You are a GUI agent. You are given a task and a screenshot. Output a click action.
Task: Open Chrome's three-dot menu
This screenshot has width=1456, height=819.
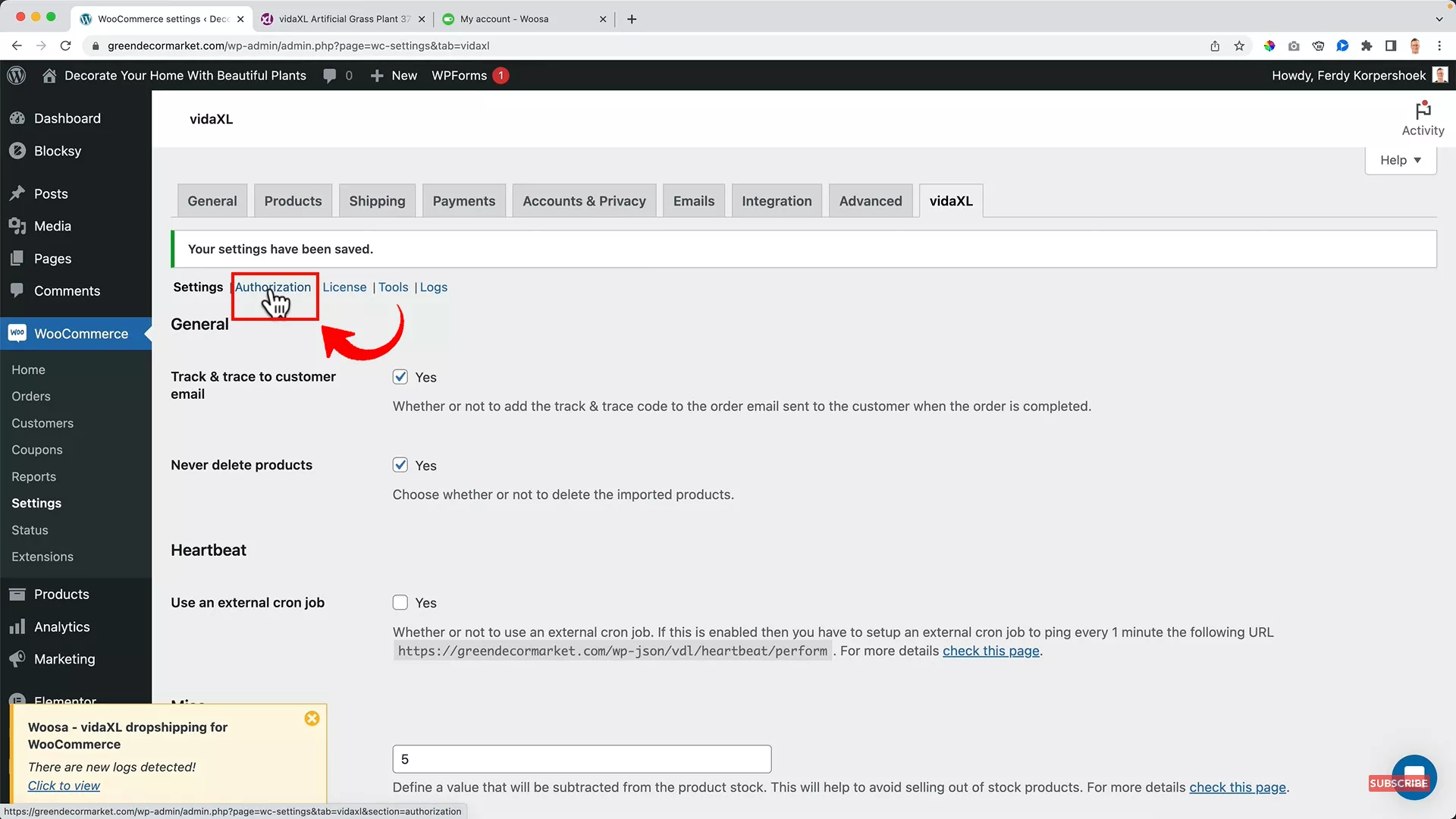tap(1440, 45)
